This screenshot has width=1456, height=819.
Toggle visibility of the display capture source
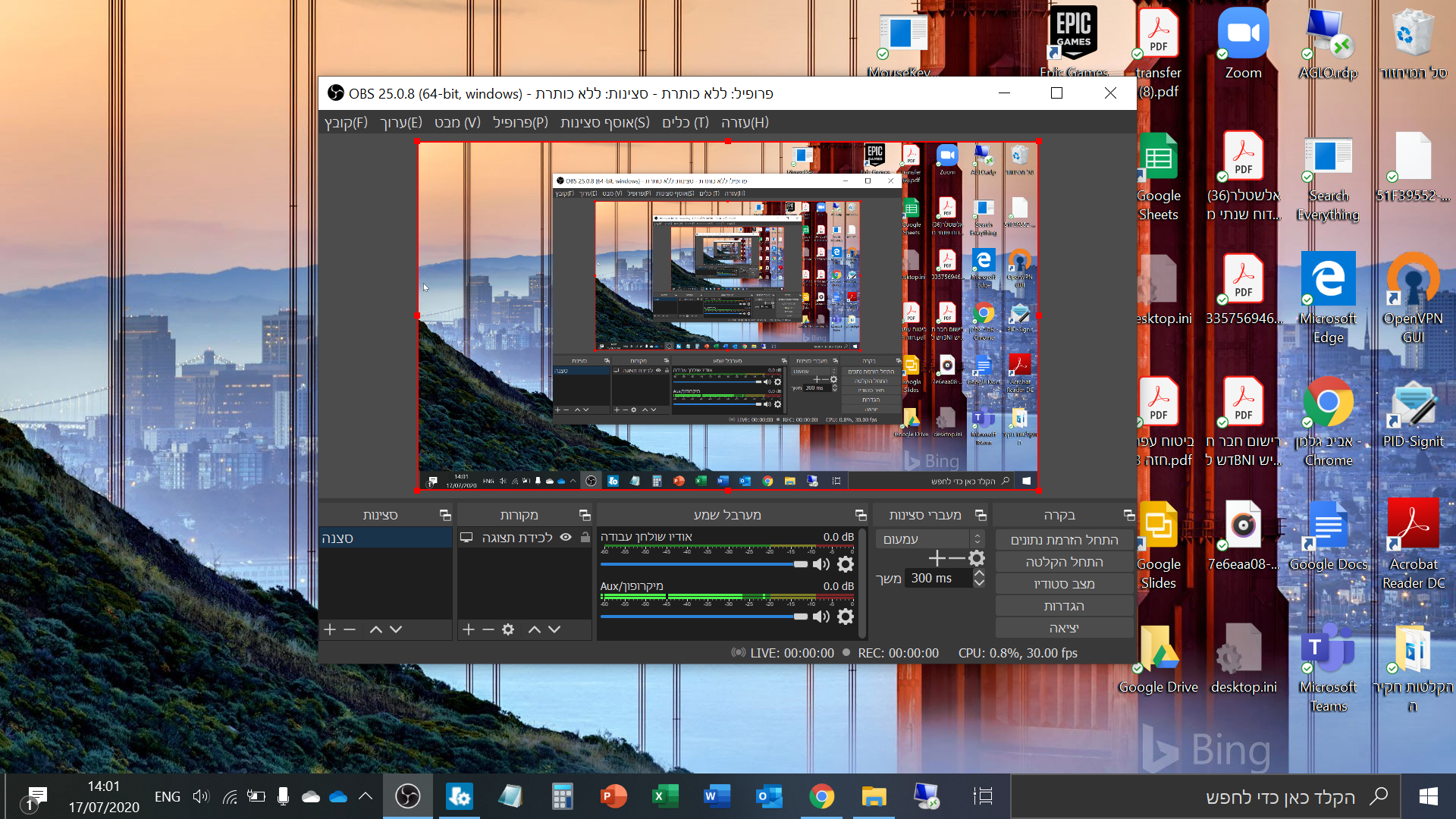point(566,538)
